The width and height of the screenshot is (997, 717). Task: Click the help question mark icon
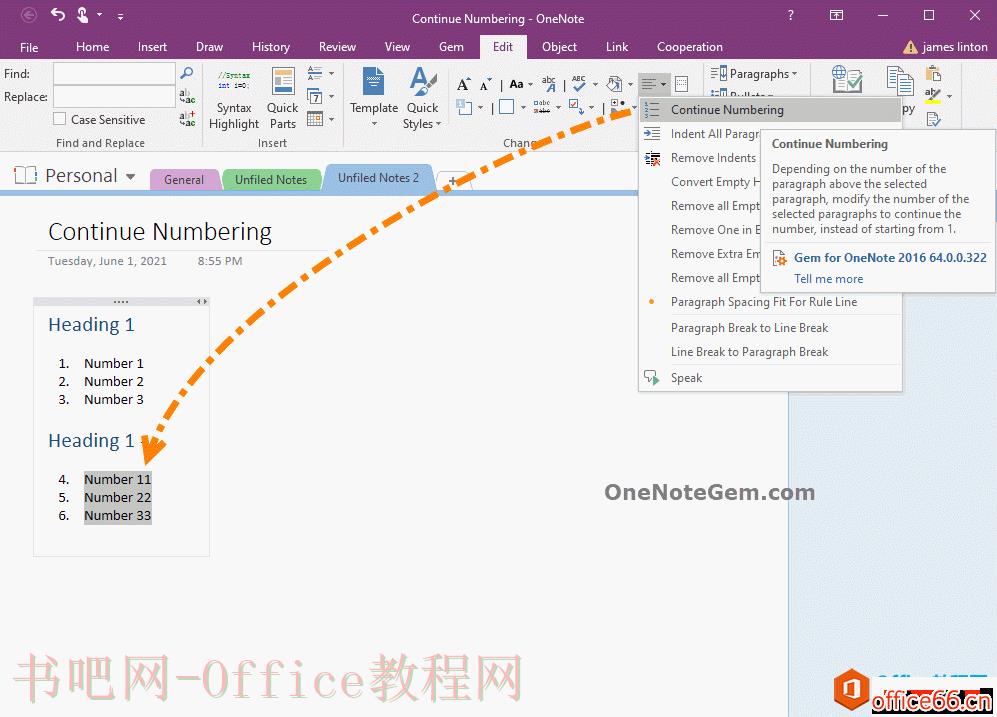click(790, 15)
